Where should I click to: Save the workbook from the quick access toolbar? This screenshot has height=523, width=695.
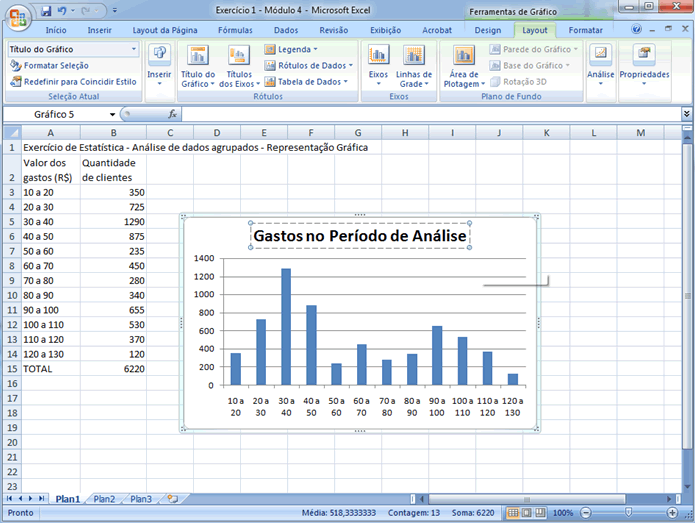(46, 10)
